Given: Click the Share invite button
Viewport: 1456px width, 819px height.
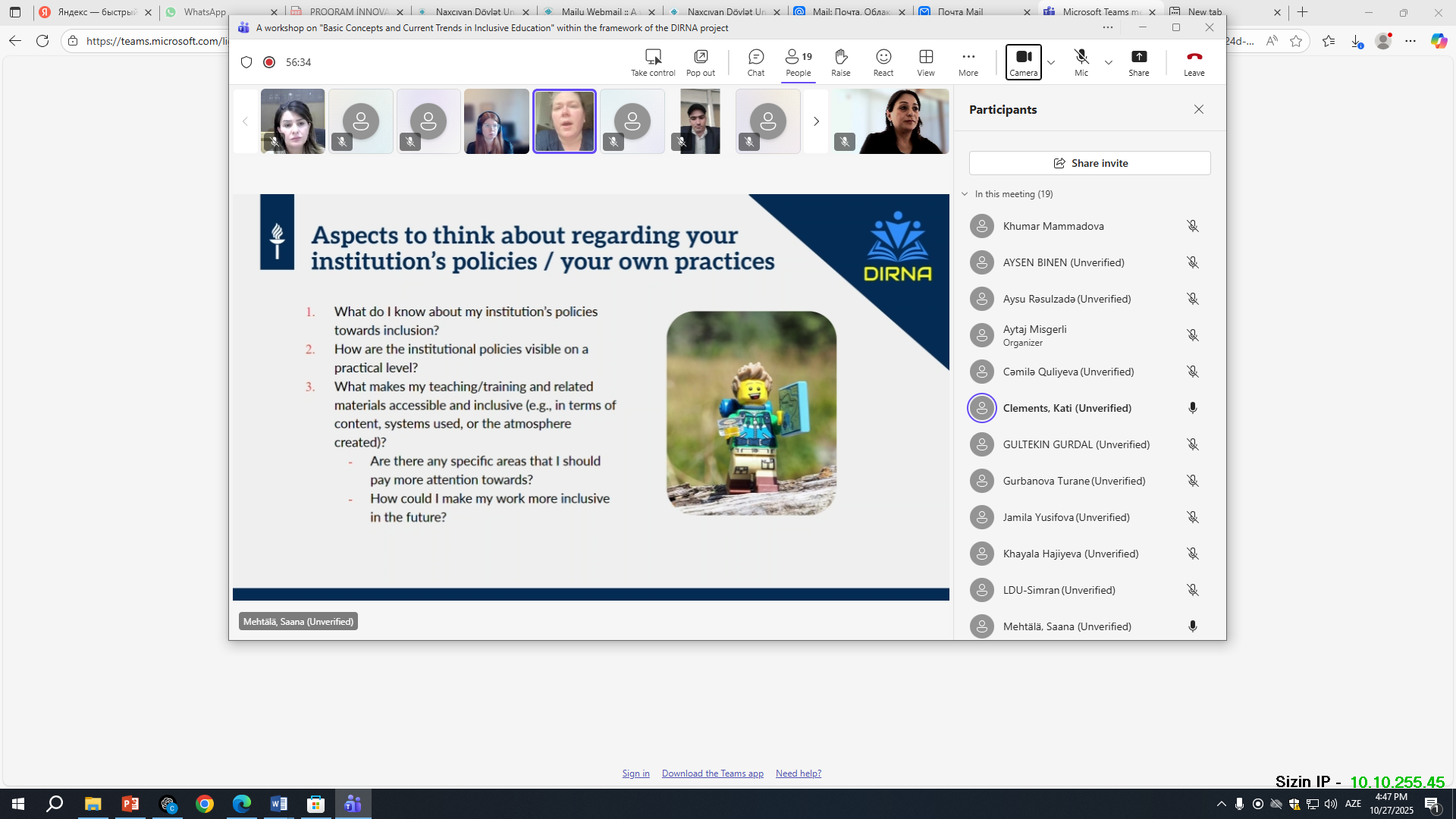Looking at the screenshot, I should 1090,163.
